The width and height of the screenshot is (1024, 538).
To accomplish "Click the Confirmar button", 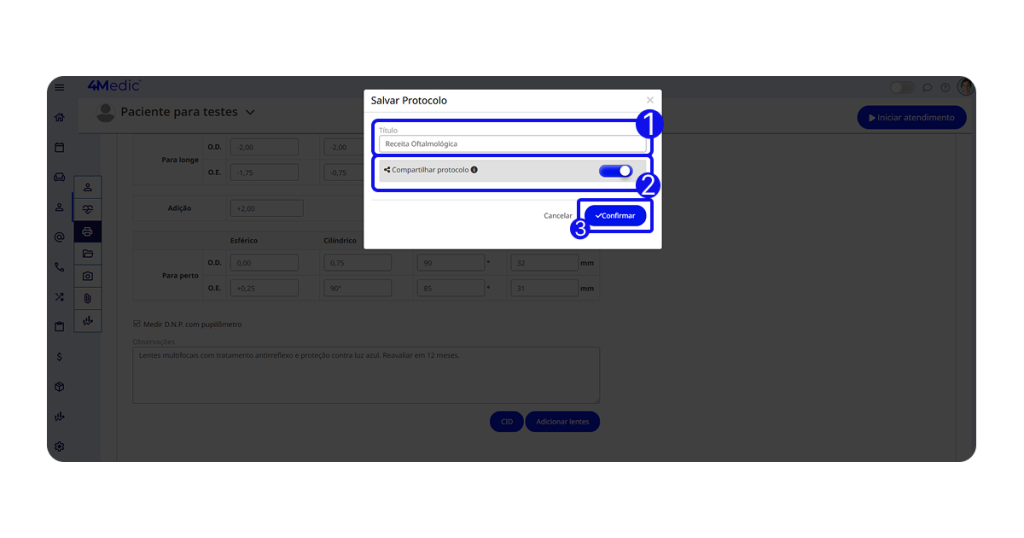I will [x=615, y=216].
